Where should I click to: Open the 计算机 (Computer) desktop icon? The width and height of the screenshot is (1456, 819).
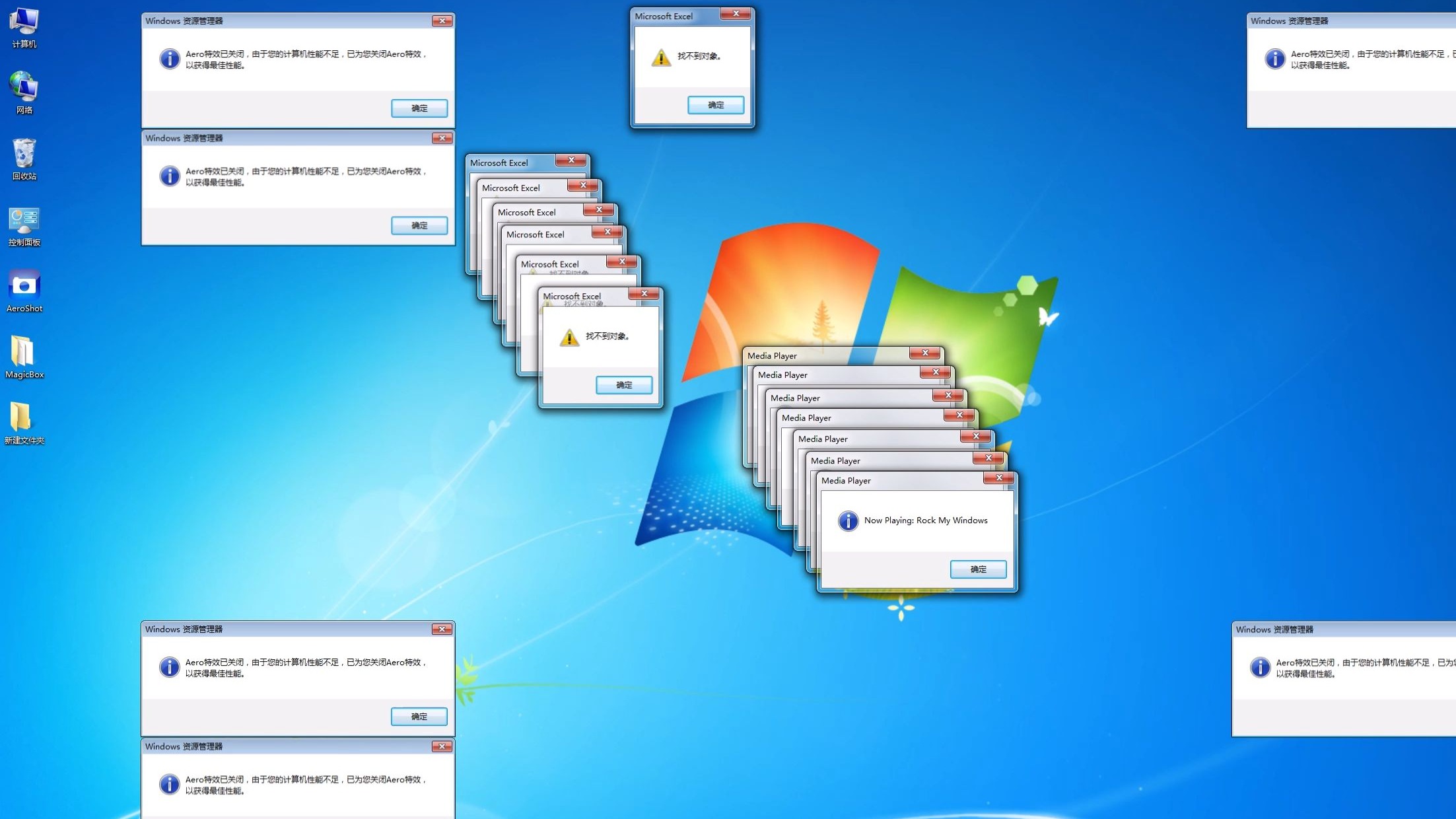click(x=24, y=26)
